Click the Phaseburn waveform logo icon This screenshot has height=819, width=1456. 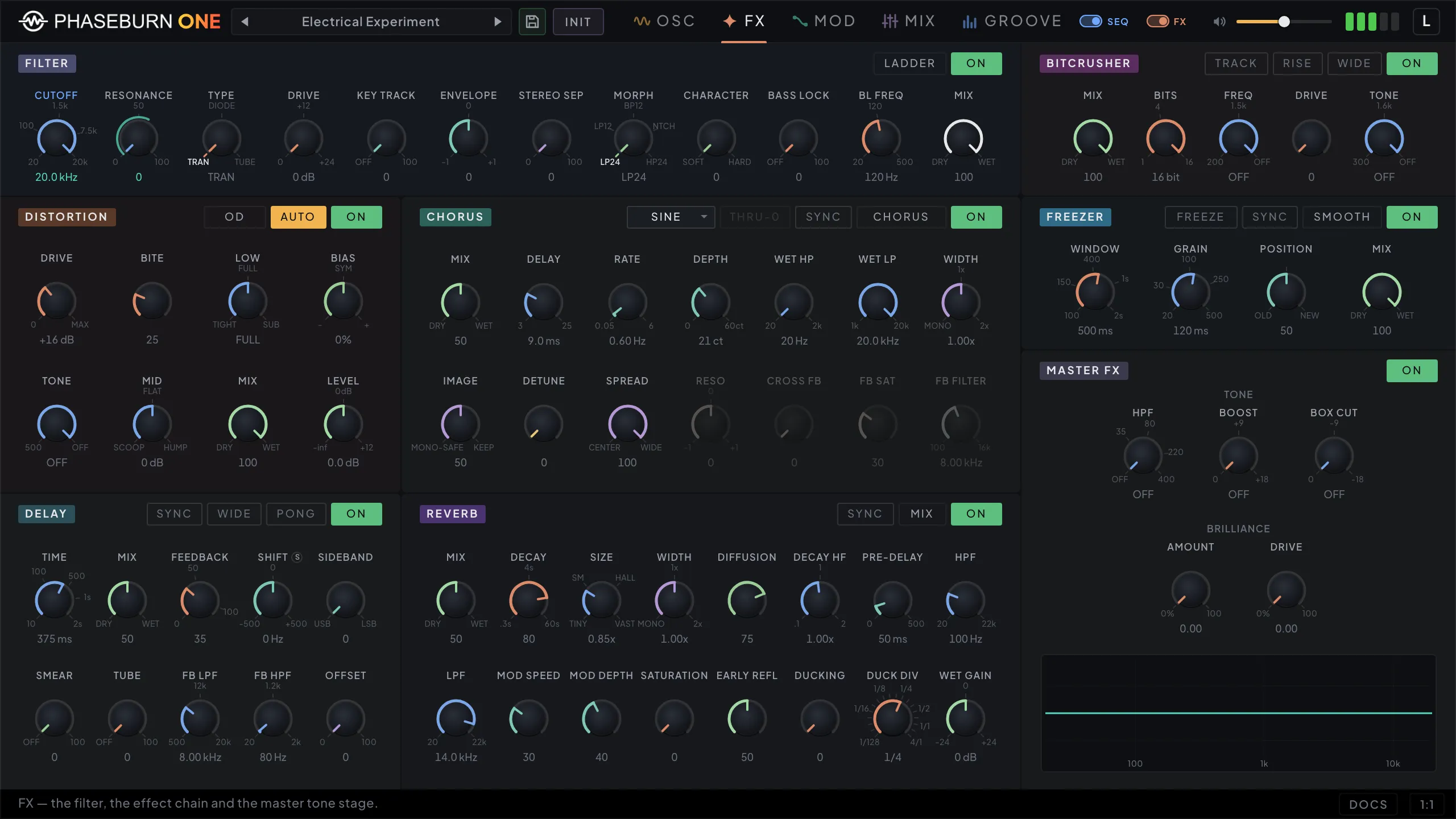point(33,22)
